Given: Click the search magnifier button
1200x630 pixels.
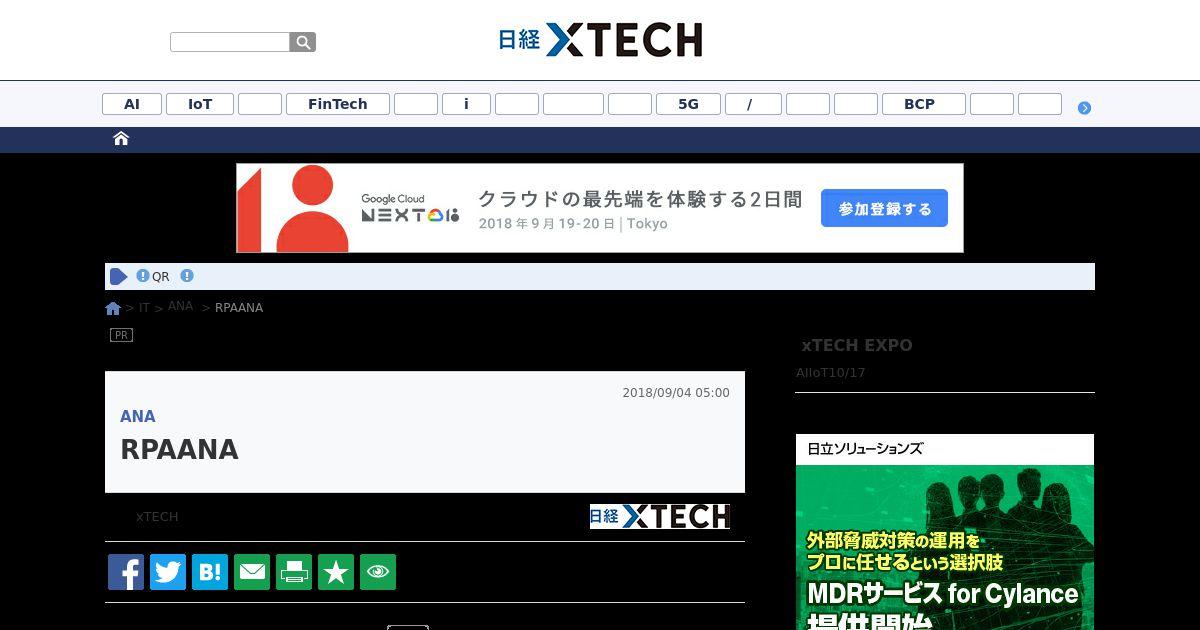Looking at the screenshot, I should [303, 42].
